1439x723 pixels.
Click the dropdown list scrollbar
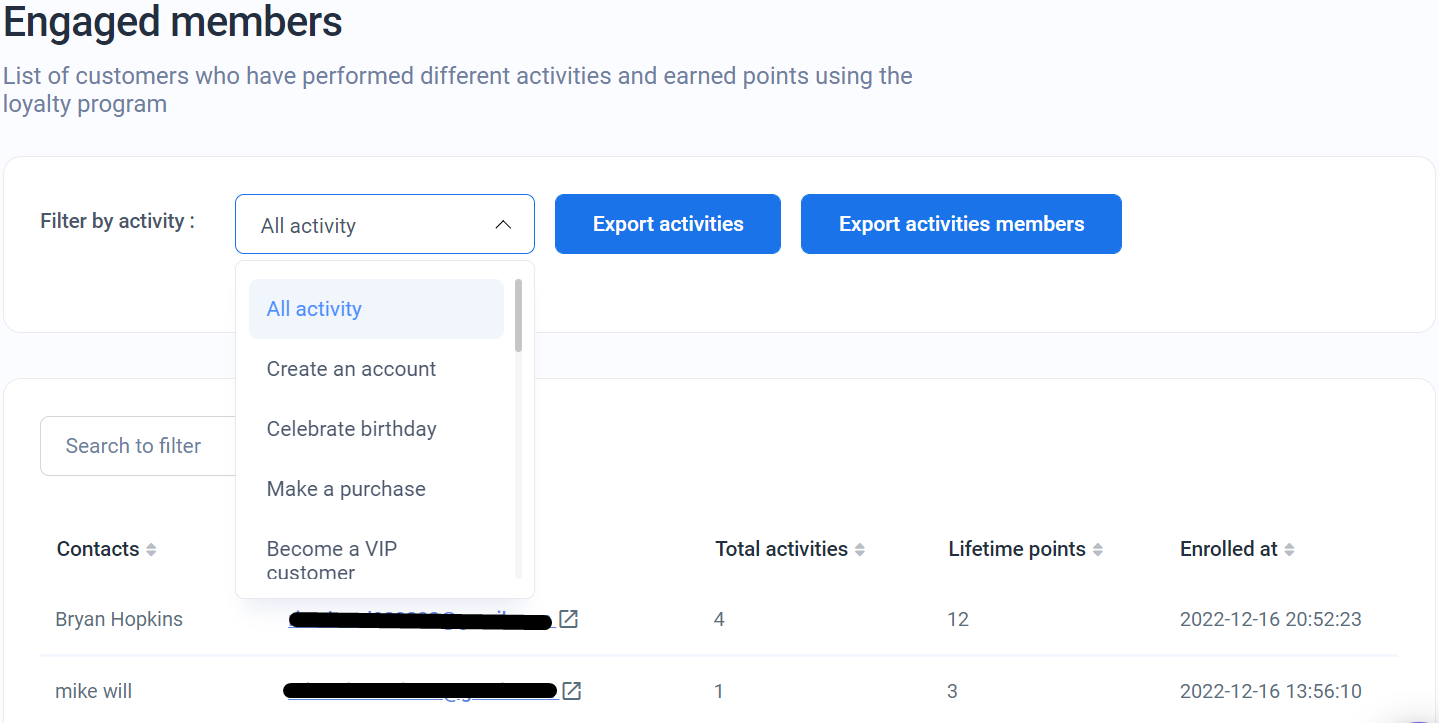click(x=518, y=316)
